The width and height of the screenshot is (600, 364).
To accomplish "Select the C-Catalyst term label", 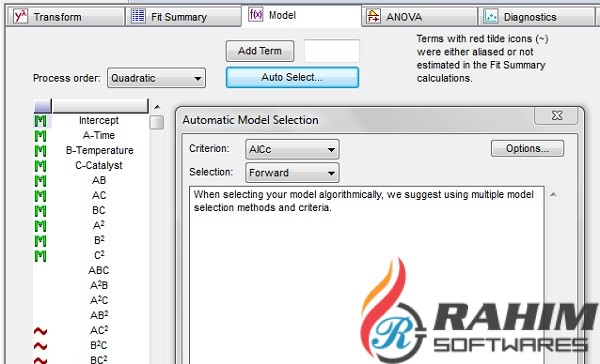I will click(x=99, y=165).
